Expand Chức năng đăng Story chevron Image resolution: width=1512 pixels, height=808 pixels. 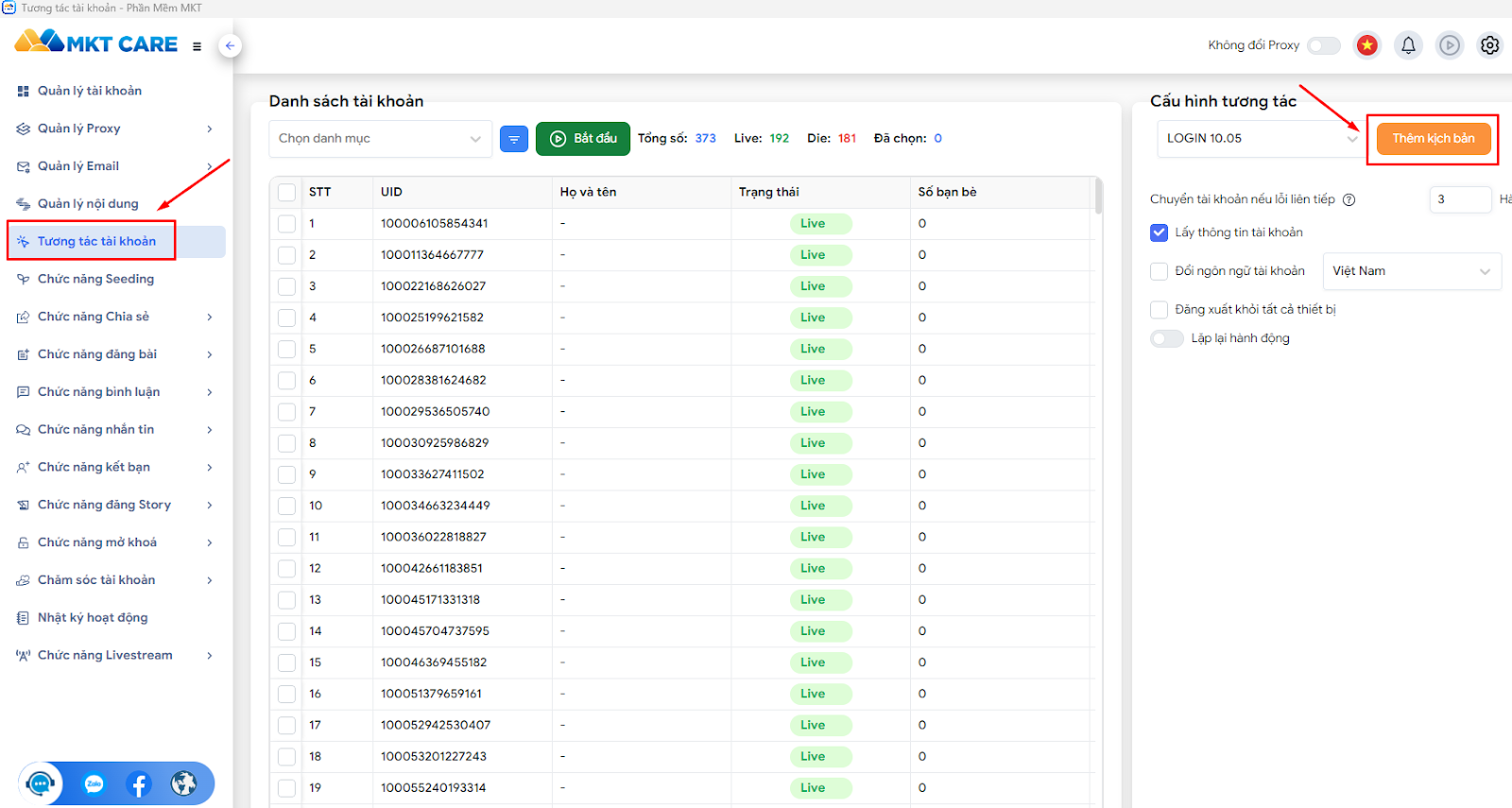[210, 505]
